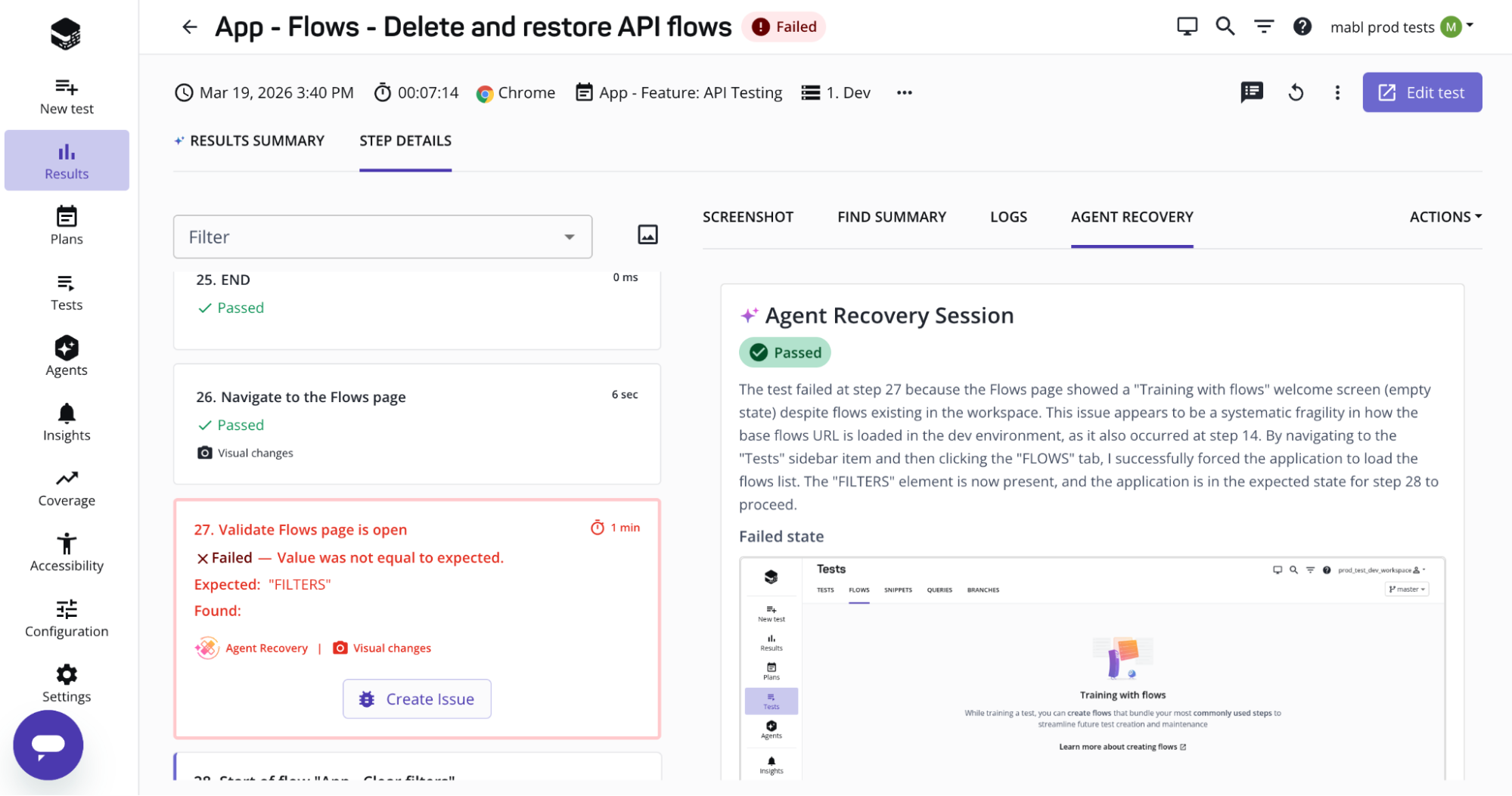
Task: Open workspace Configuration from the sidebar
Action: [67, 617]
